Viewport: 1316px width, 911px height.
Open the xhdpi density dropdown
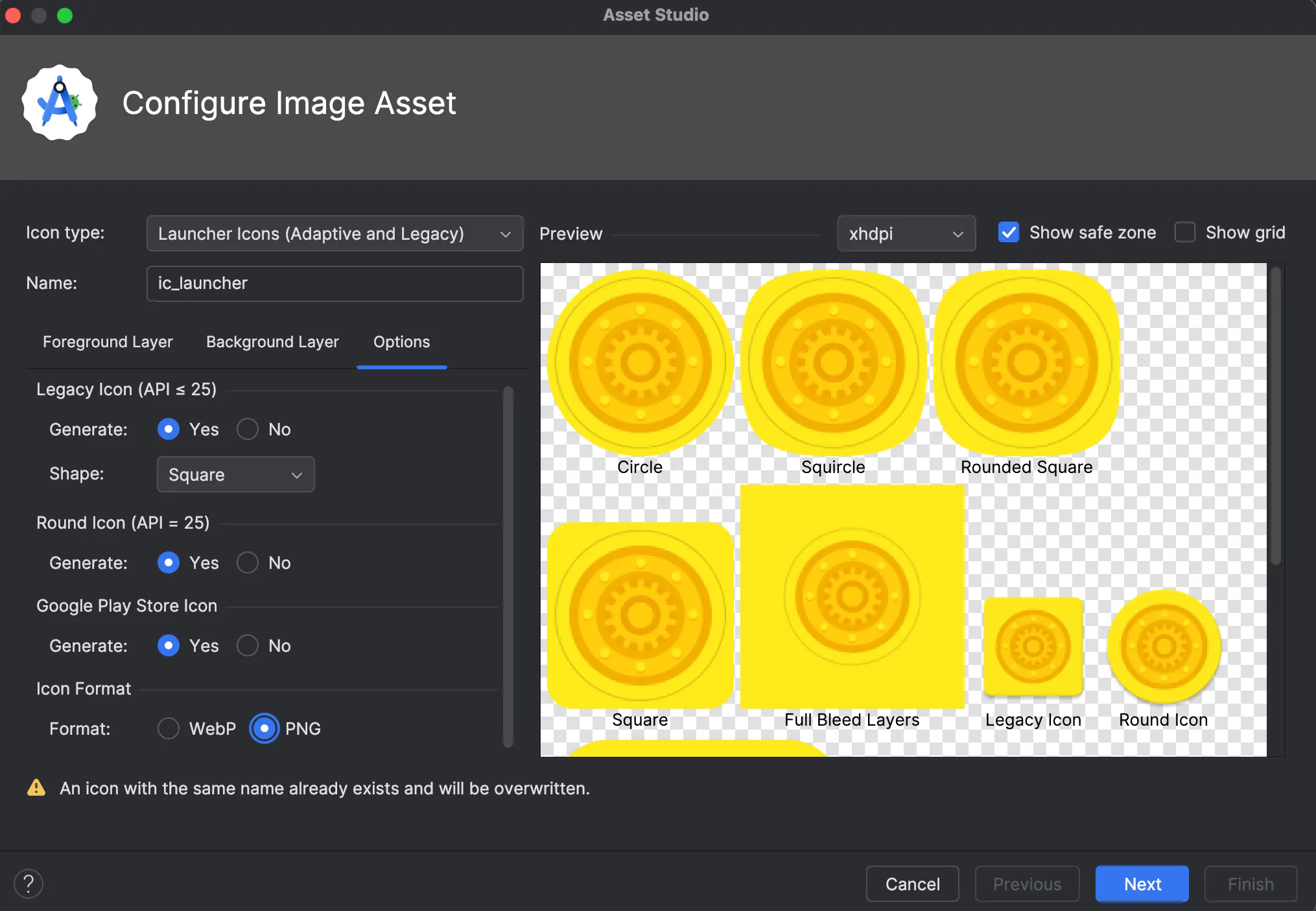click(x=906, y=233)
